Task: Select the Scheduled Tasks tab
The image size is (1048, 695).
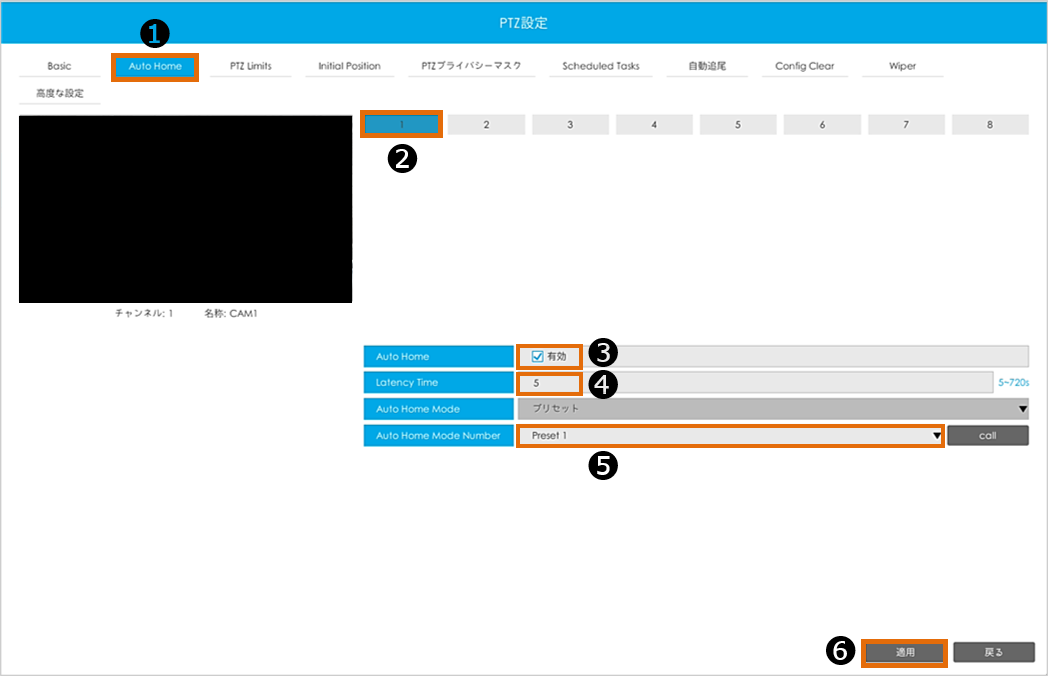Action: tap(600, 67)
